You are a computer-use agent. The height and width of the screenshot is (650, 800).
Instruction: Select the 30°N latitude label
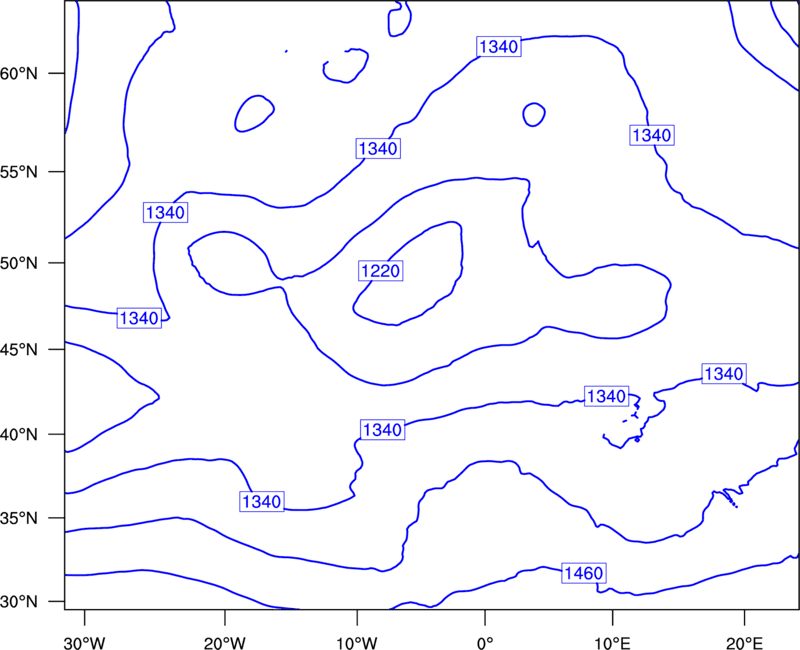19,602
